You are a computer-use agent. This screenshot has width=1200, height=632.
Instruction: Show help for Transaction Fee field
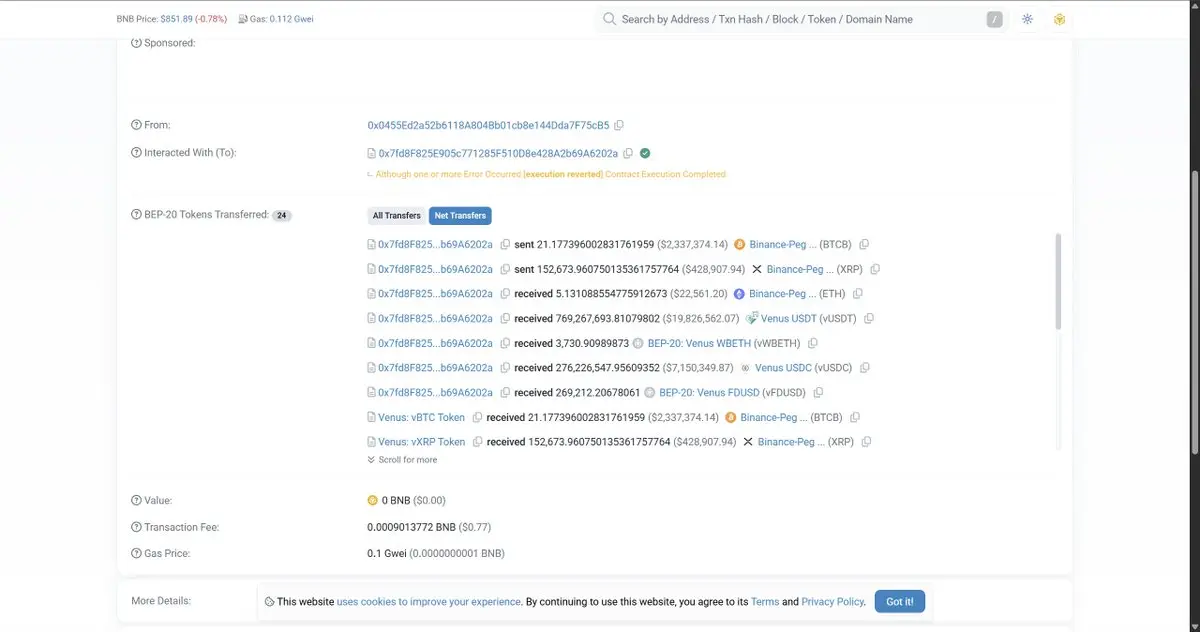coord(136,527)
